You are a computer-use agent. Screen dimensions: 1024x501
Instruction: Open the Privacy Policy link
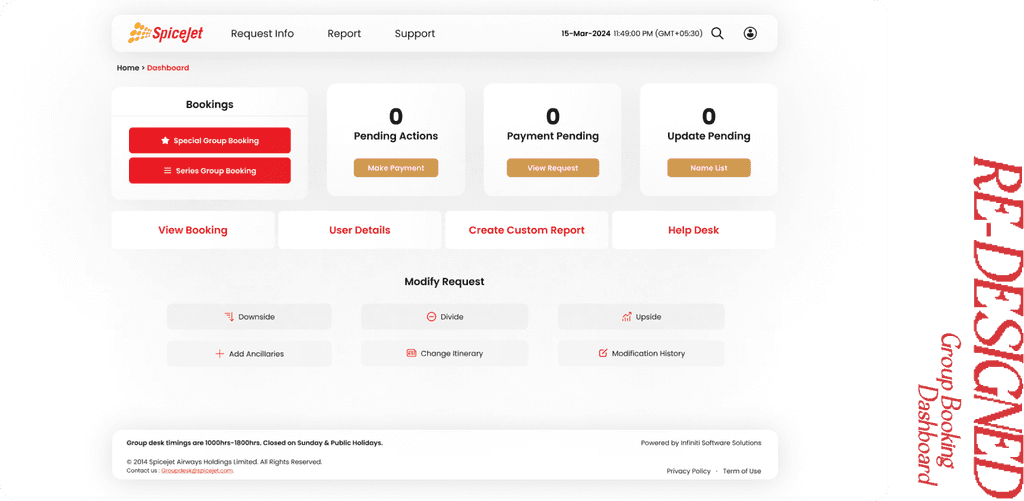point(688,471)
